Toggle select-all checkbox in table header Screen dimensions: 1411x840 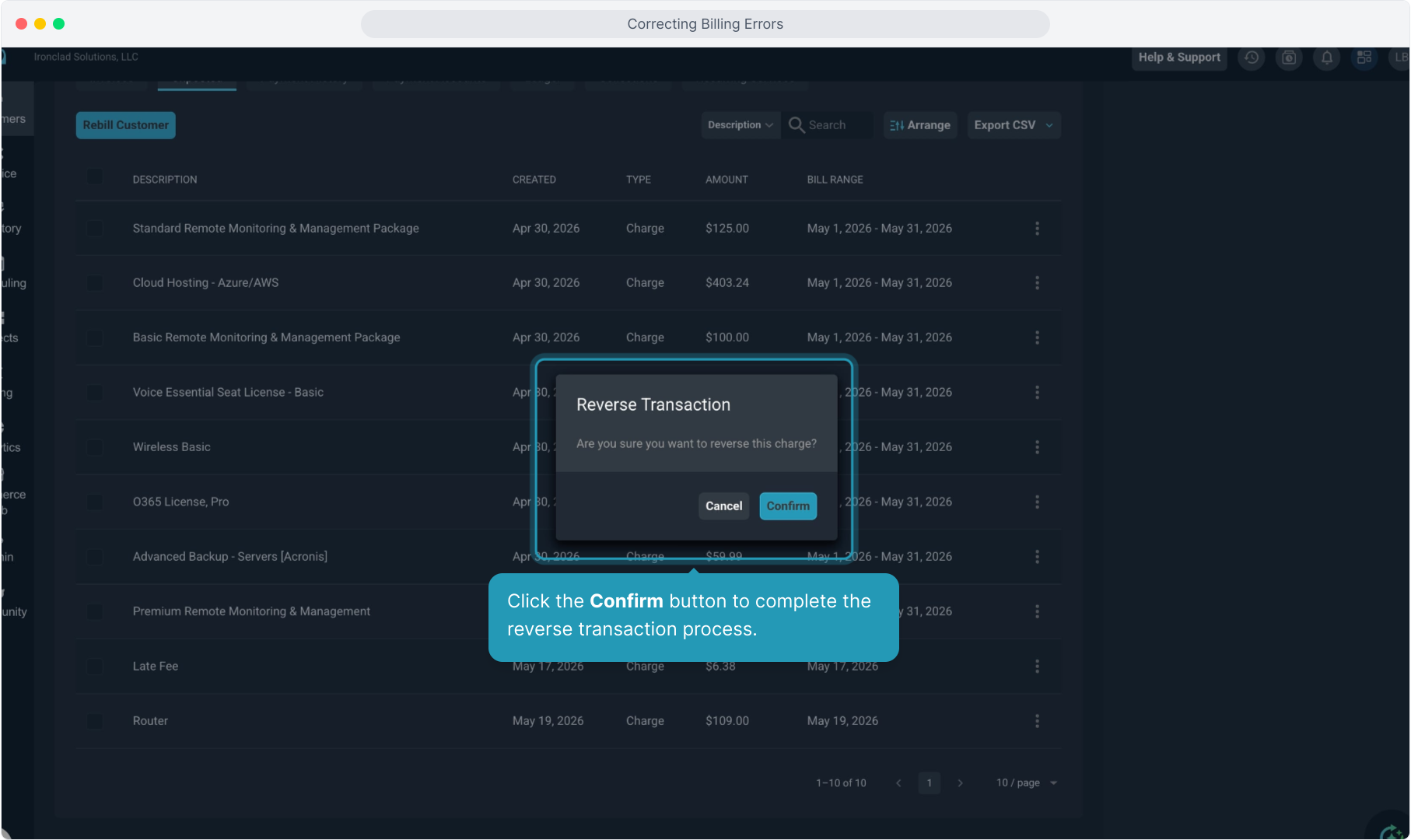(x=95, y=177)
